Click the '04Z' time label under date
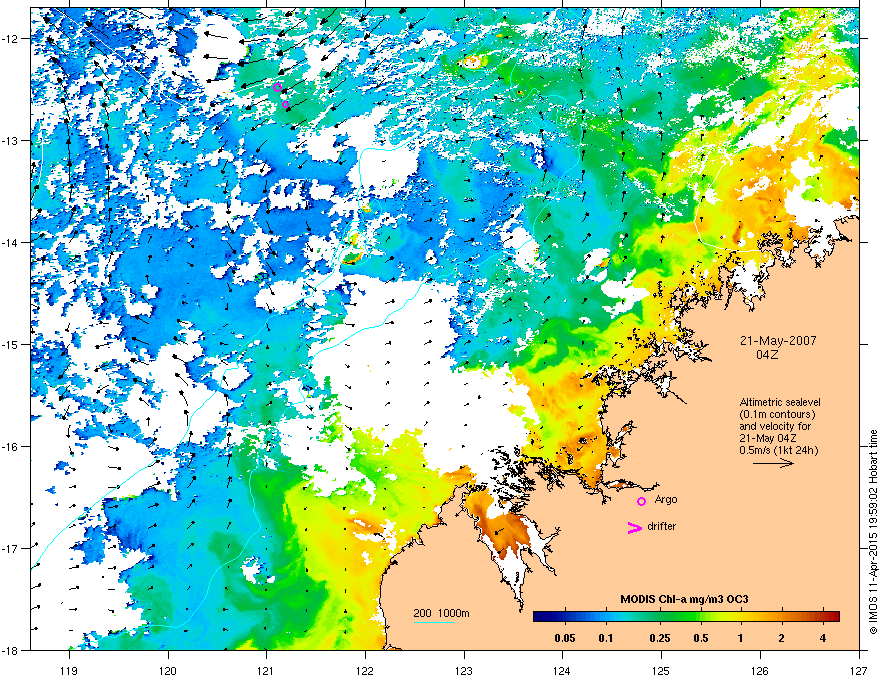 coord(767,355)
